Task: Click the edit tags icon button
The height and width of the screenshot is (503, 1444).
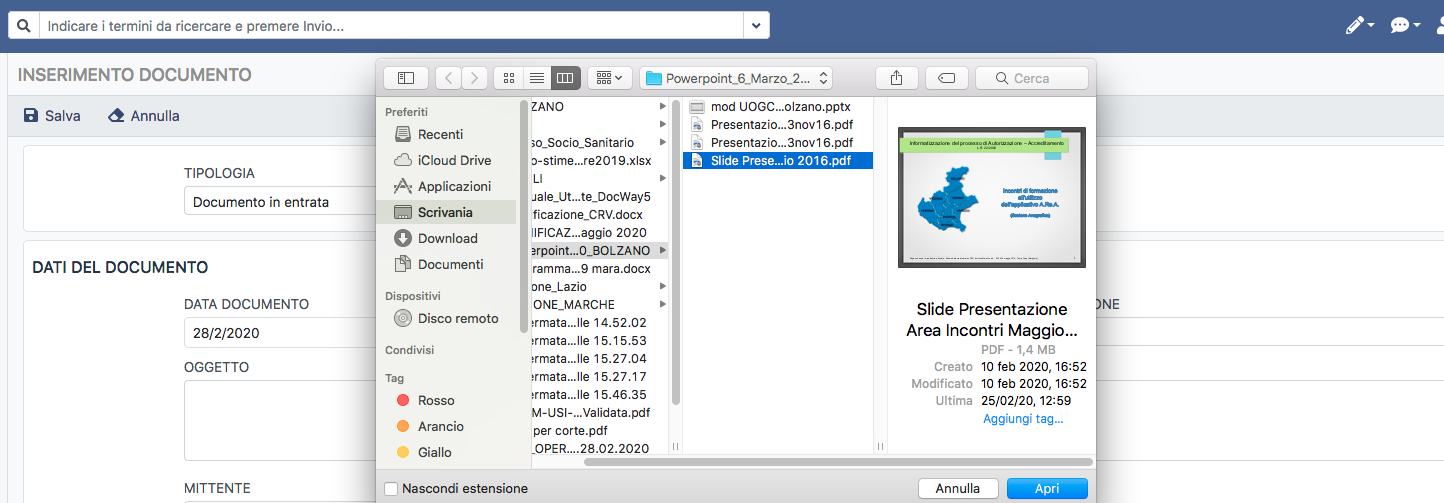Action: (x=946, y=78)
